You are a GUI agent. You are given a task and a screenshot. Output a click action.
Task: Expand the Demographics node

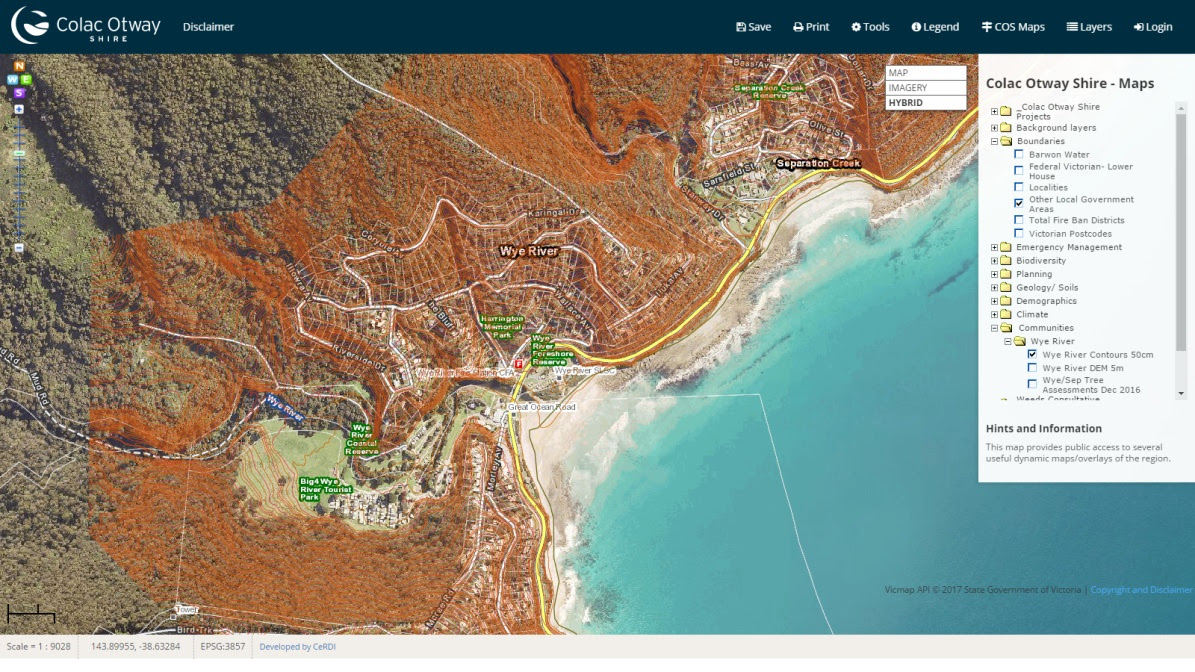[x=995, y=301]
